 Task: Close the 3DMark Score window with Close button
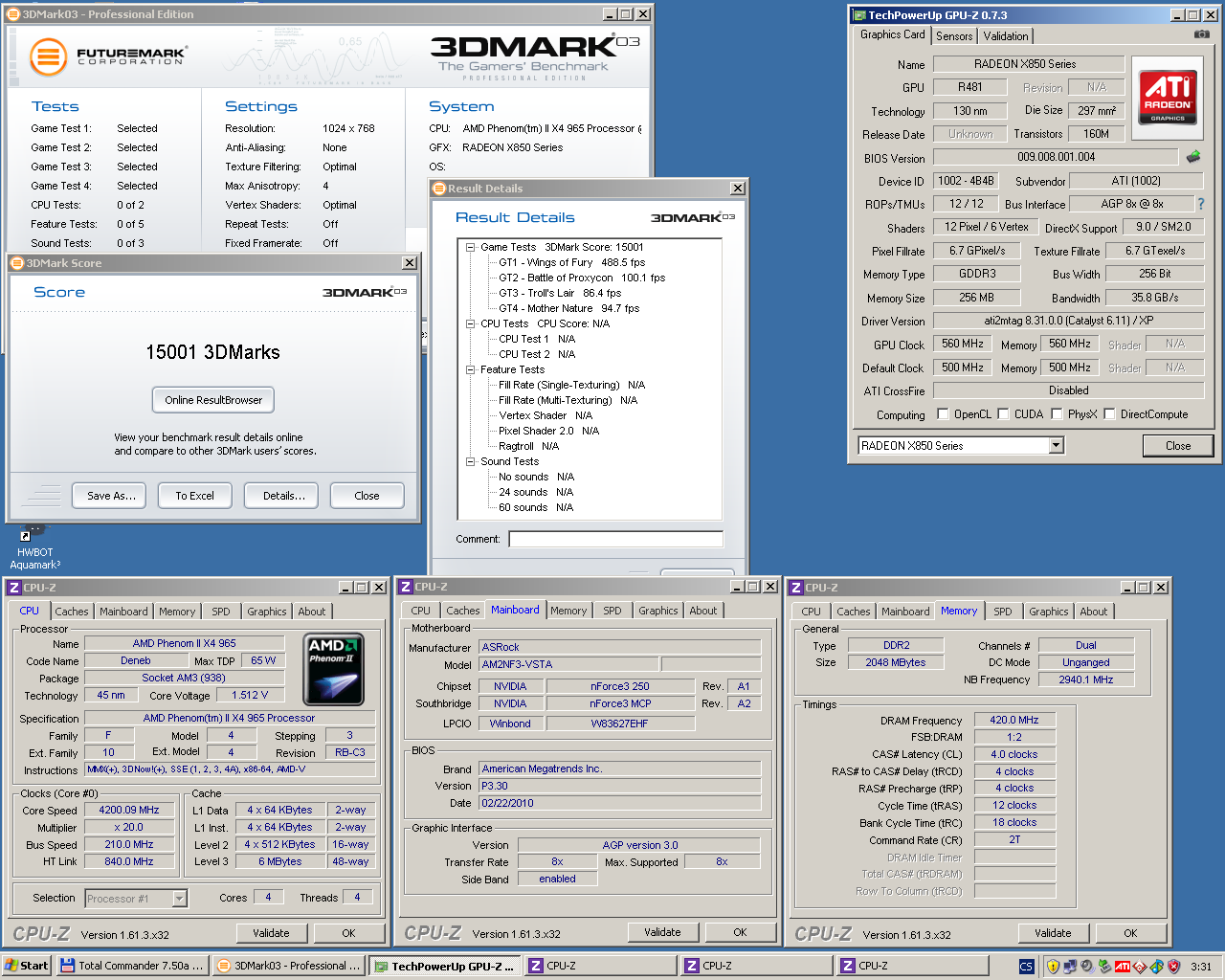click(367, 496)
